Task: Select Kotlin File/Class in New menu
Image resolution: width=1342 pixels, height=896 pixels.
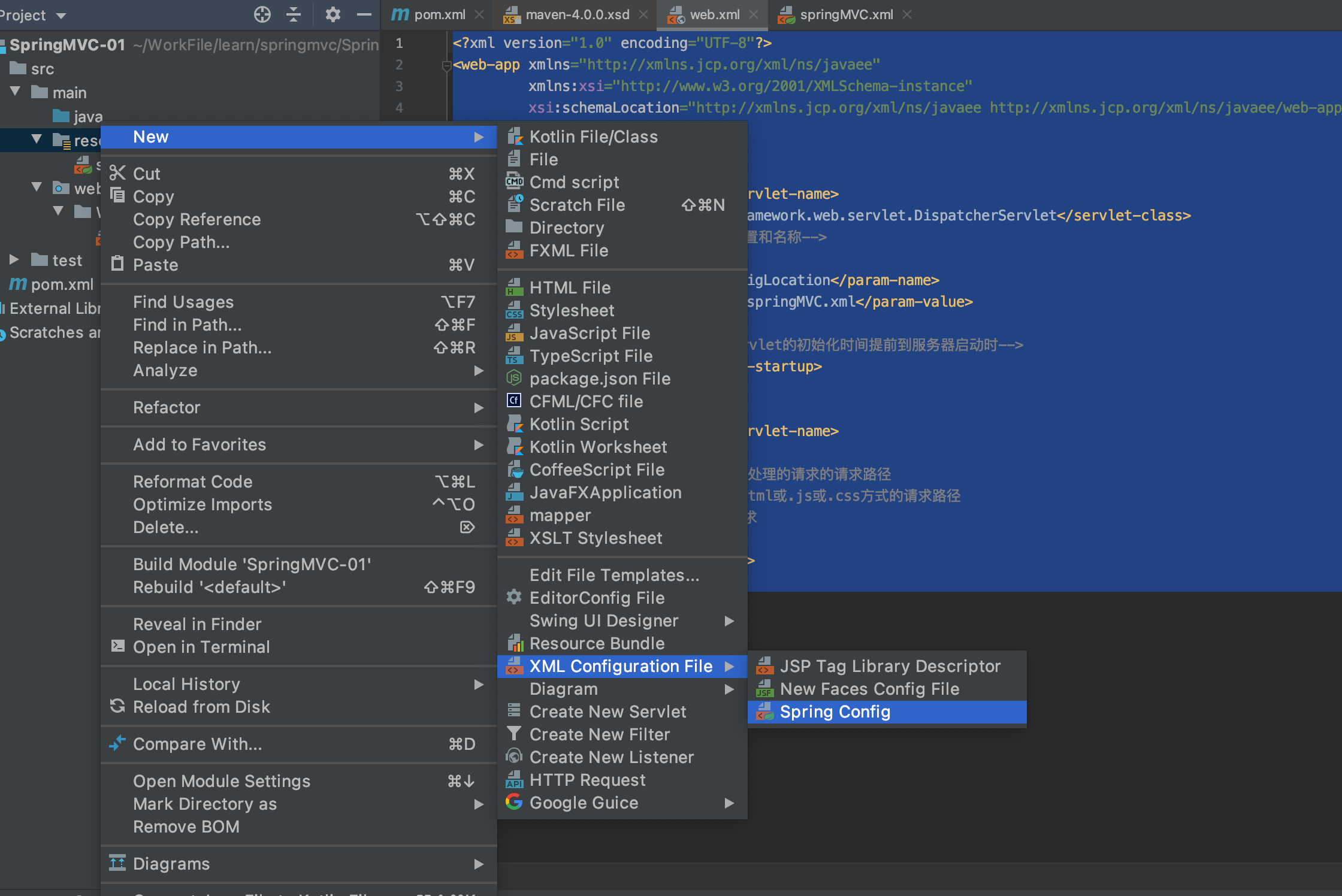Action: (x=593, y=137)
